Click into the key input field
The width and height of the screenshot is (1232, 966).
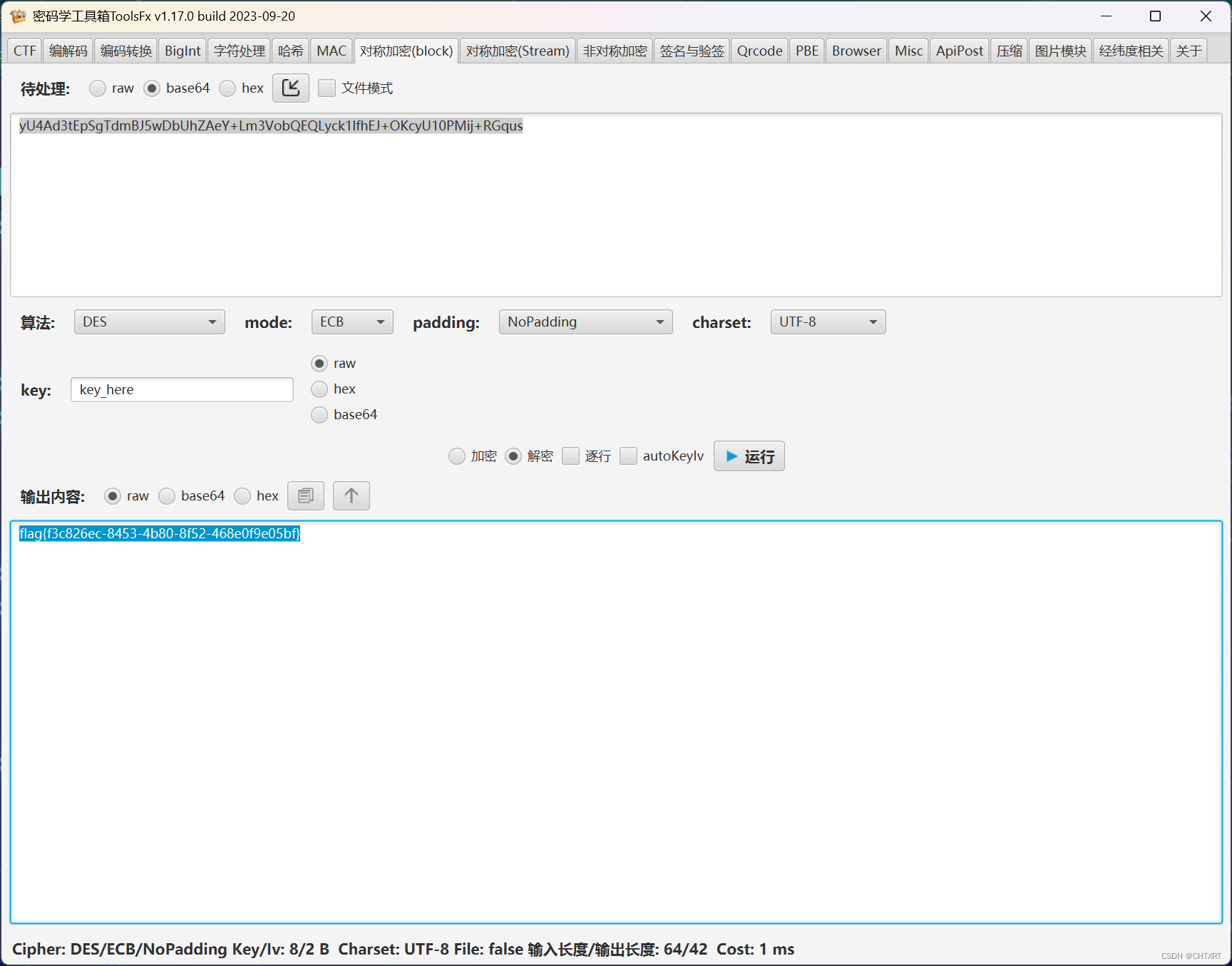(182, 390)
